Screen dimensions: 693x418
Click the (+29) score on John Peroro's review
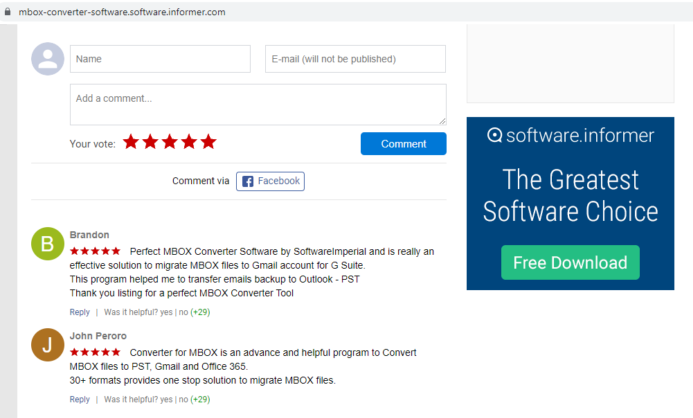coord(200,399)
